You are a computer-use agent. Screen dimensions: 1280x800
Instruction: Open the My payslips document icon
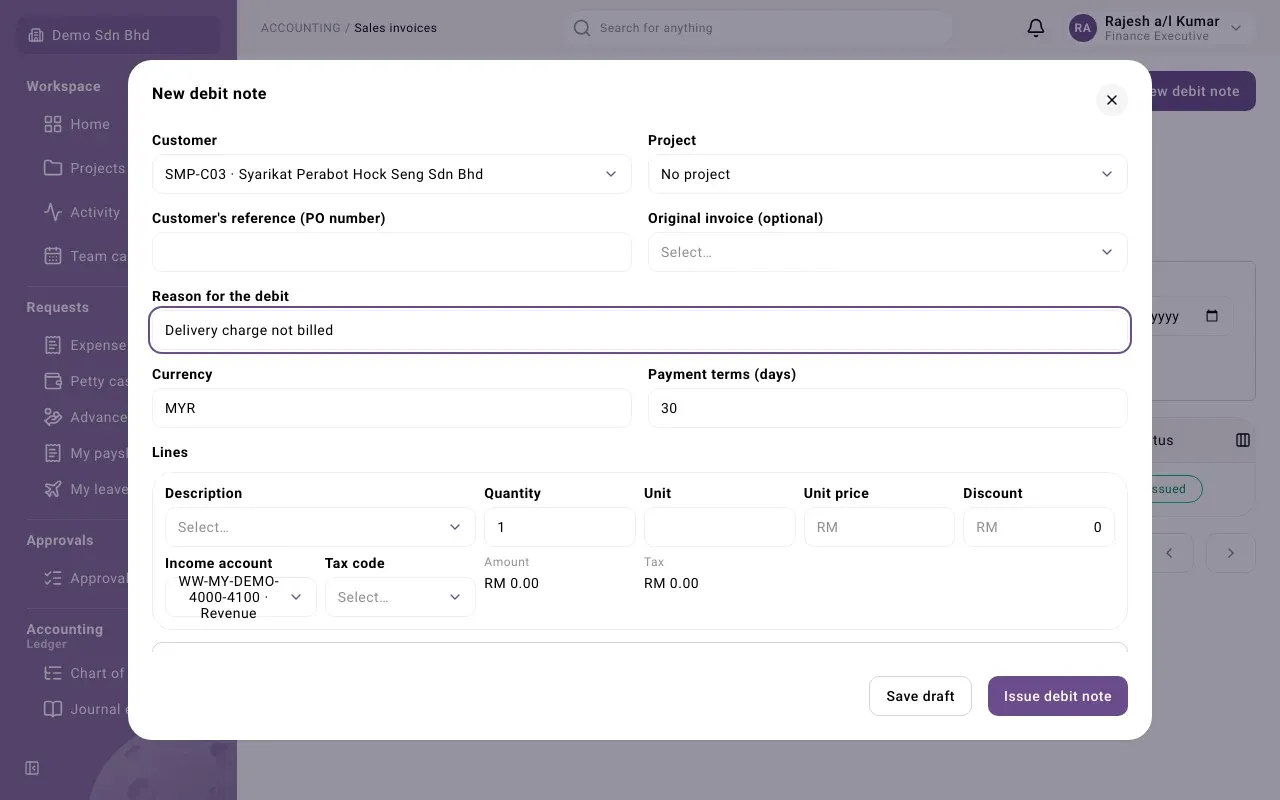tap(53, 453)
